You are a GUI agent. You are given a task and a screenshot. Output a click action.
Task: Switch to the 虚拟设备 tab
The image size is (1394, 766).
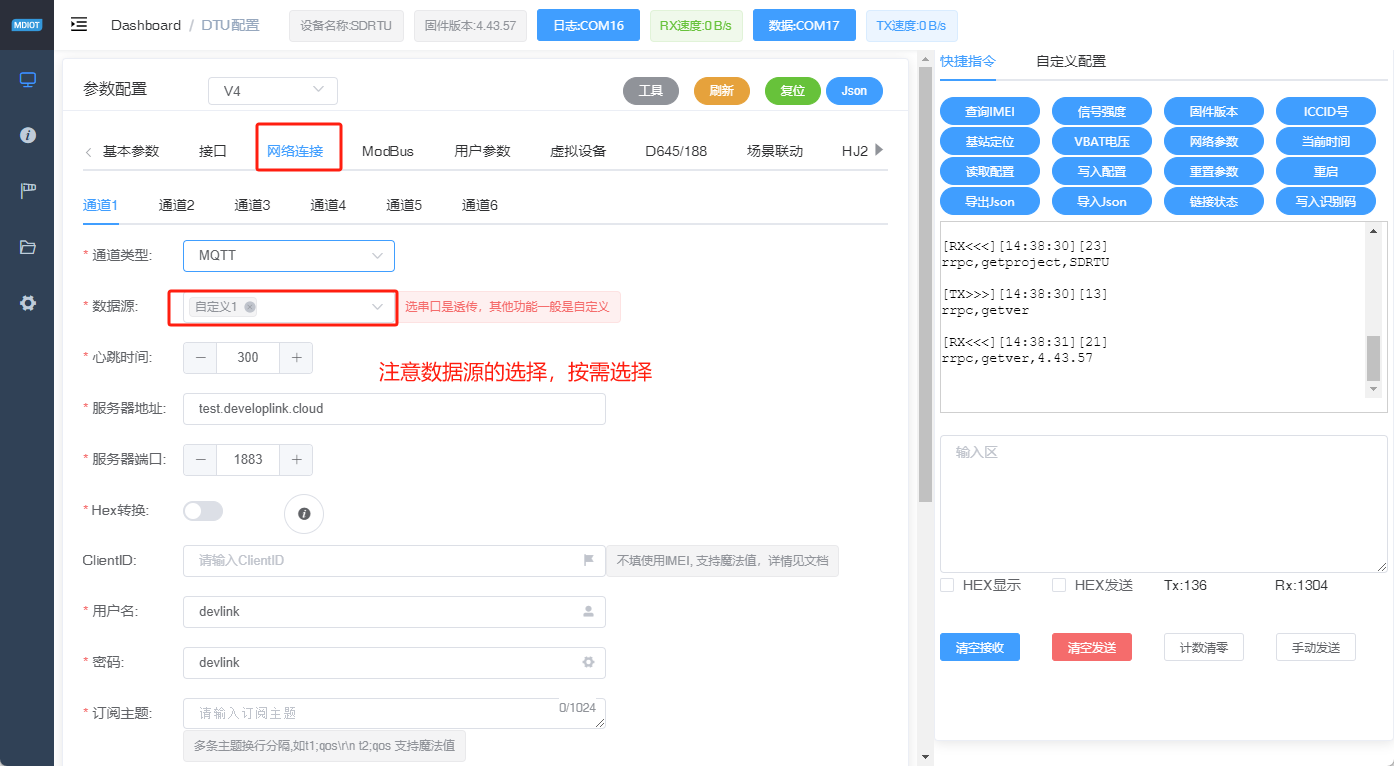pos(578,151)
